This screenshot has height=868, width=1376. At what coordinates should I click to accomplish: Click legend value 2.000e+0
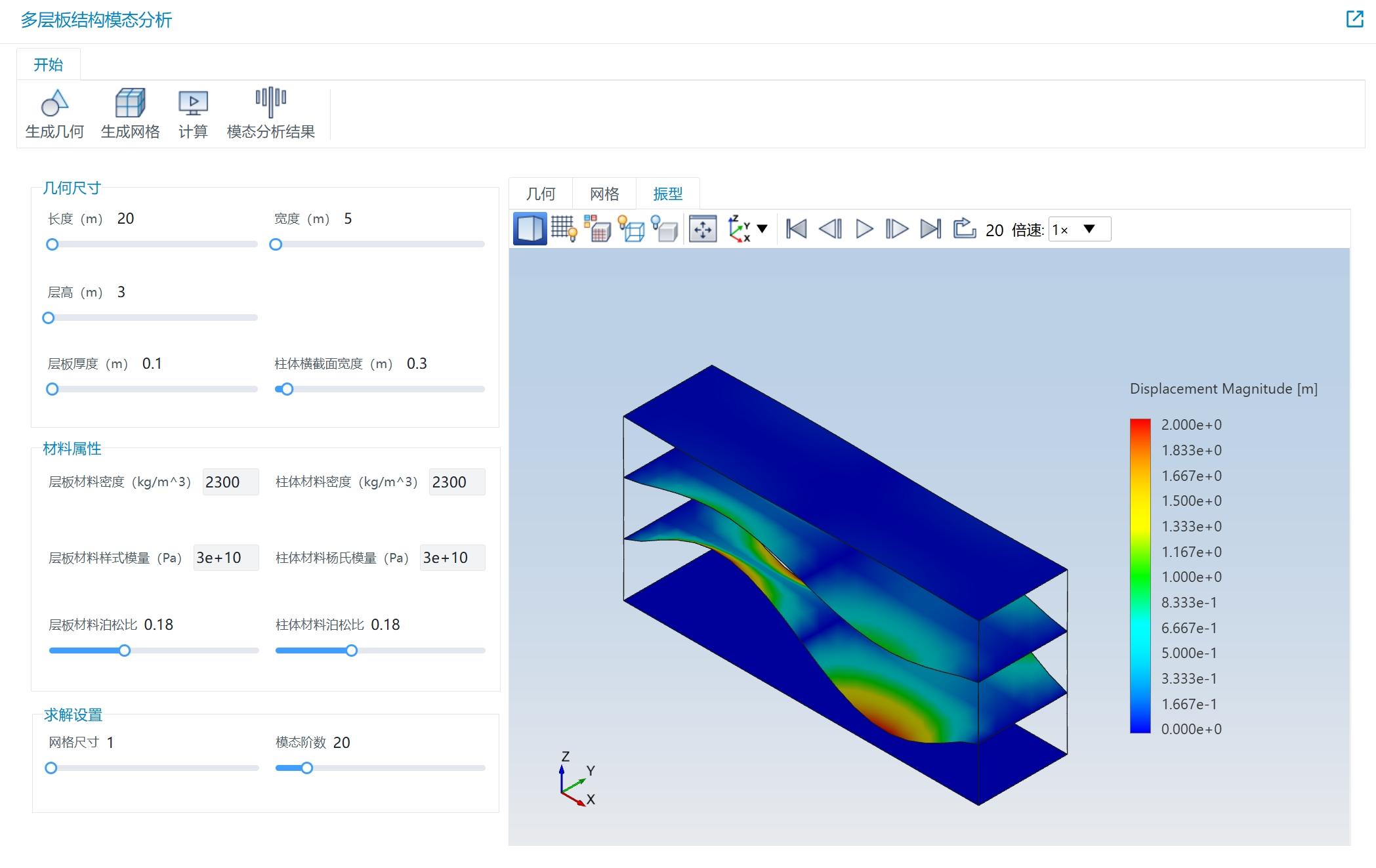pos(1191,424)
